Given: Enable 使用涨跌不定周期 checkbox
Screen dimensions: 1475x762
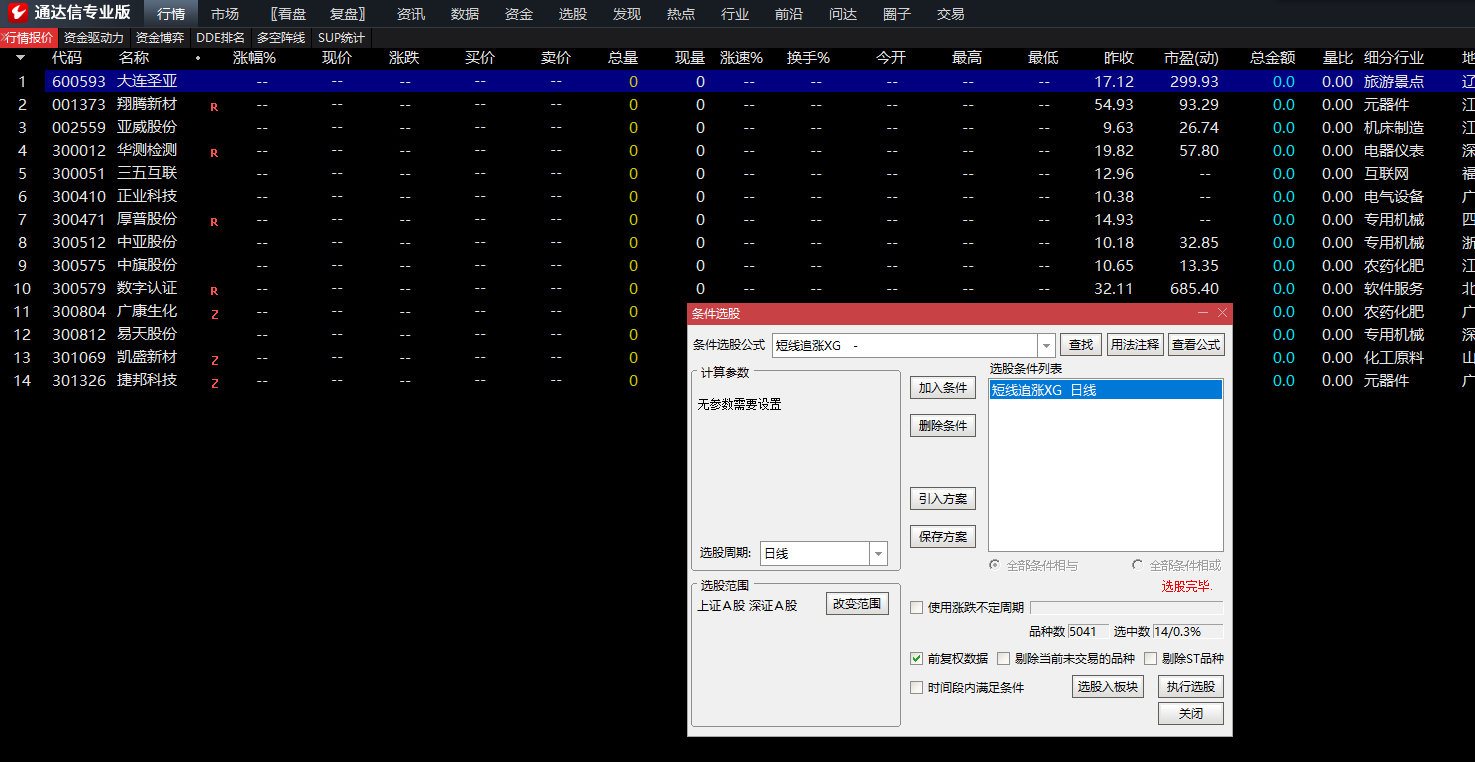Looking at the screenshot, I should tap(917, 607).
